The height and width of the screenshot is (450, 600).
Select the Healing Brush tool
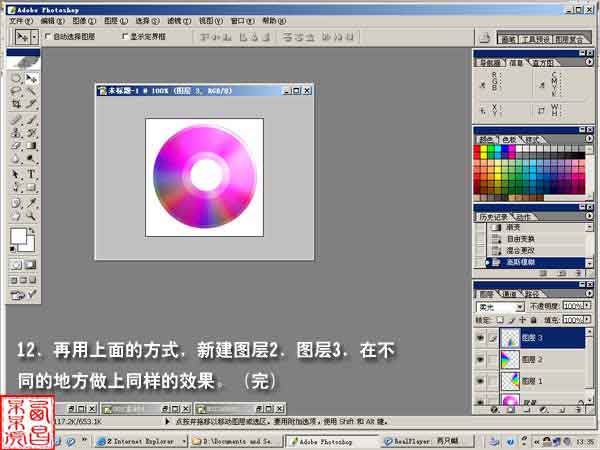pos(16,120)
